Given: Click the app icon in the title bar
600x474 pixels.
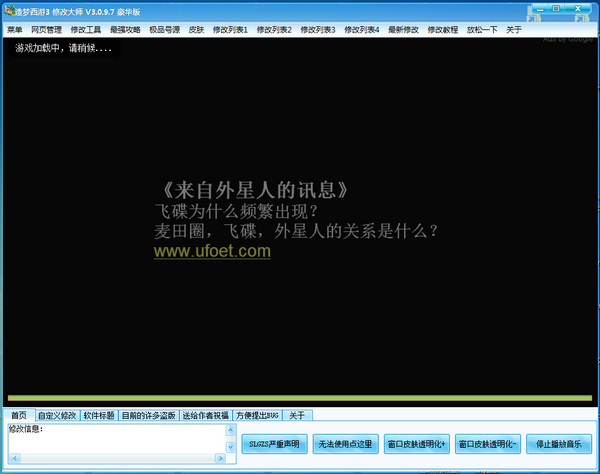Looking at the screenshot, I should pos(8,9).
